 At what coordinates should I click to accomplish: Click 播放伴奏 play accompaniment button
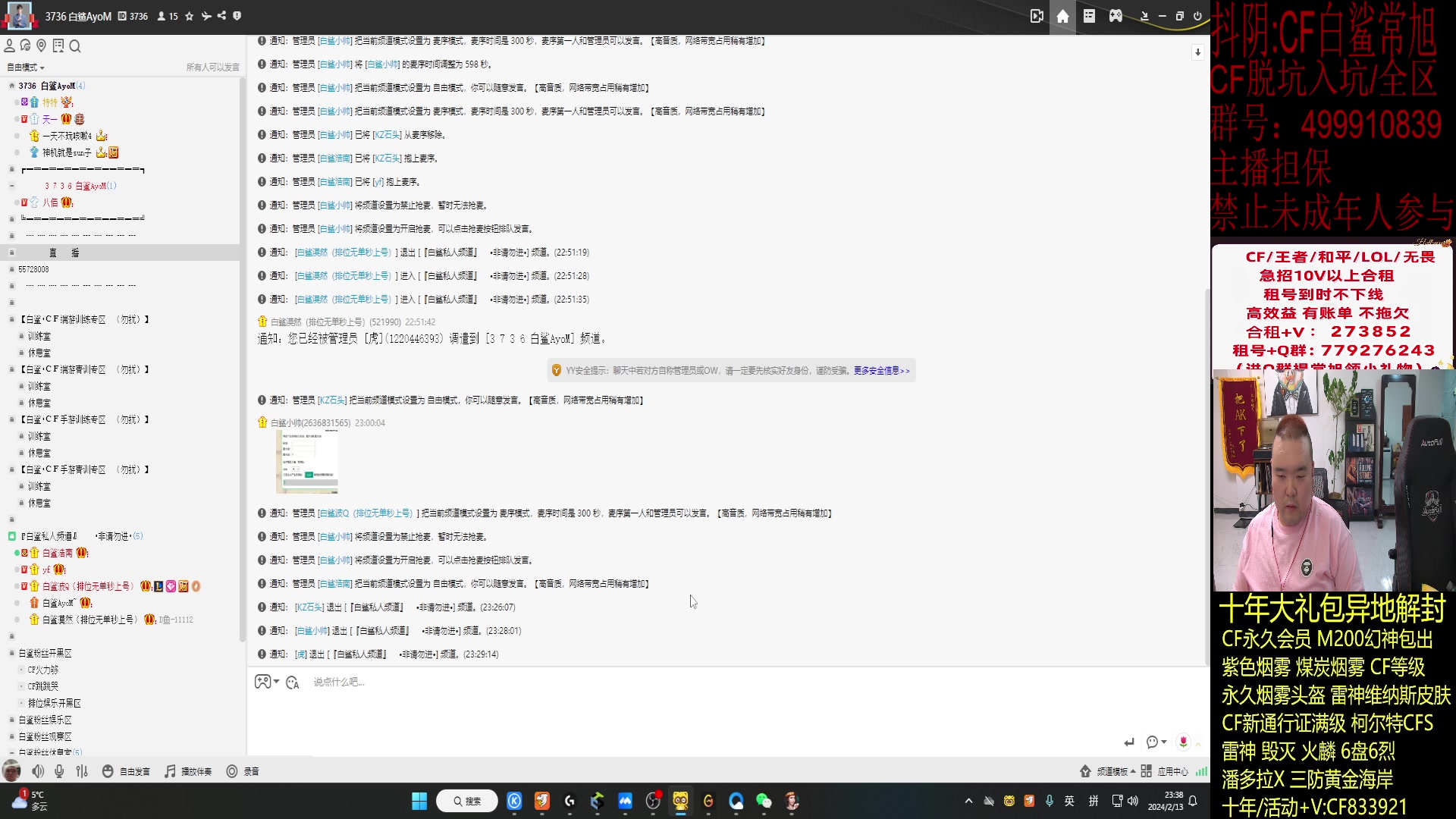[188, 771]
